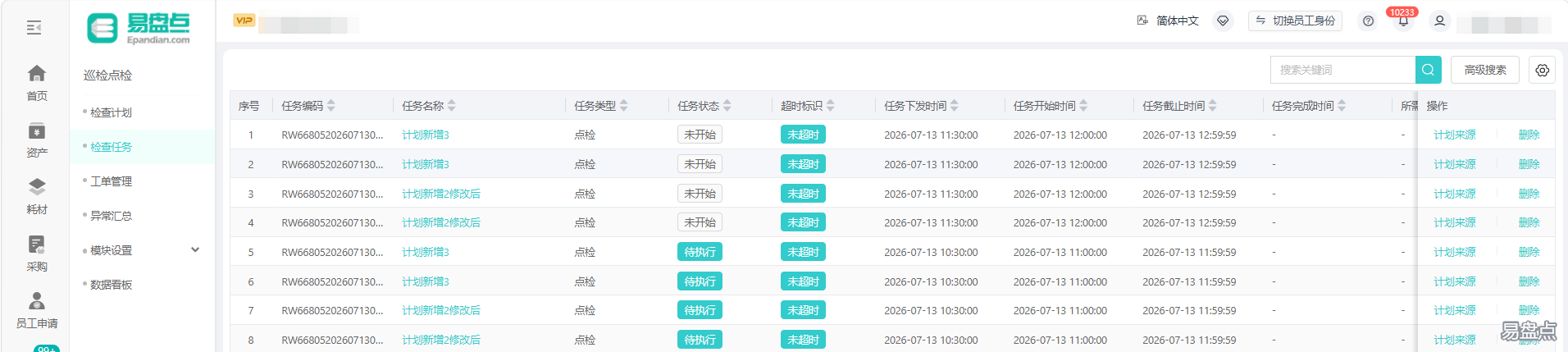
Task: Sort by 任务开始时间 column arrows
Action: coord(1083,106)
